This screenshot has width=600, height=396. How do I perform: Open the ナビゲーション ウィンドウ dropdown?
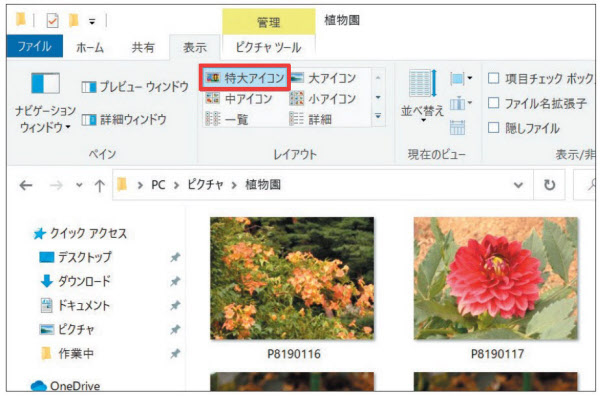(x=45, y=103)
